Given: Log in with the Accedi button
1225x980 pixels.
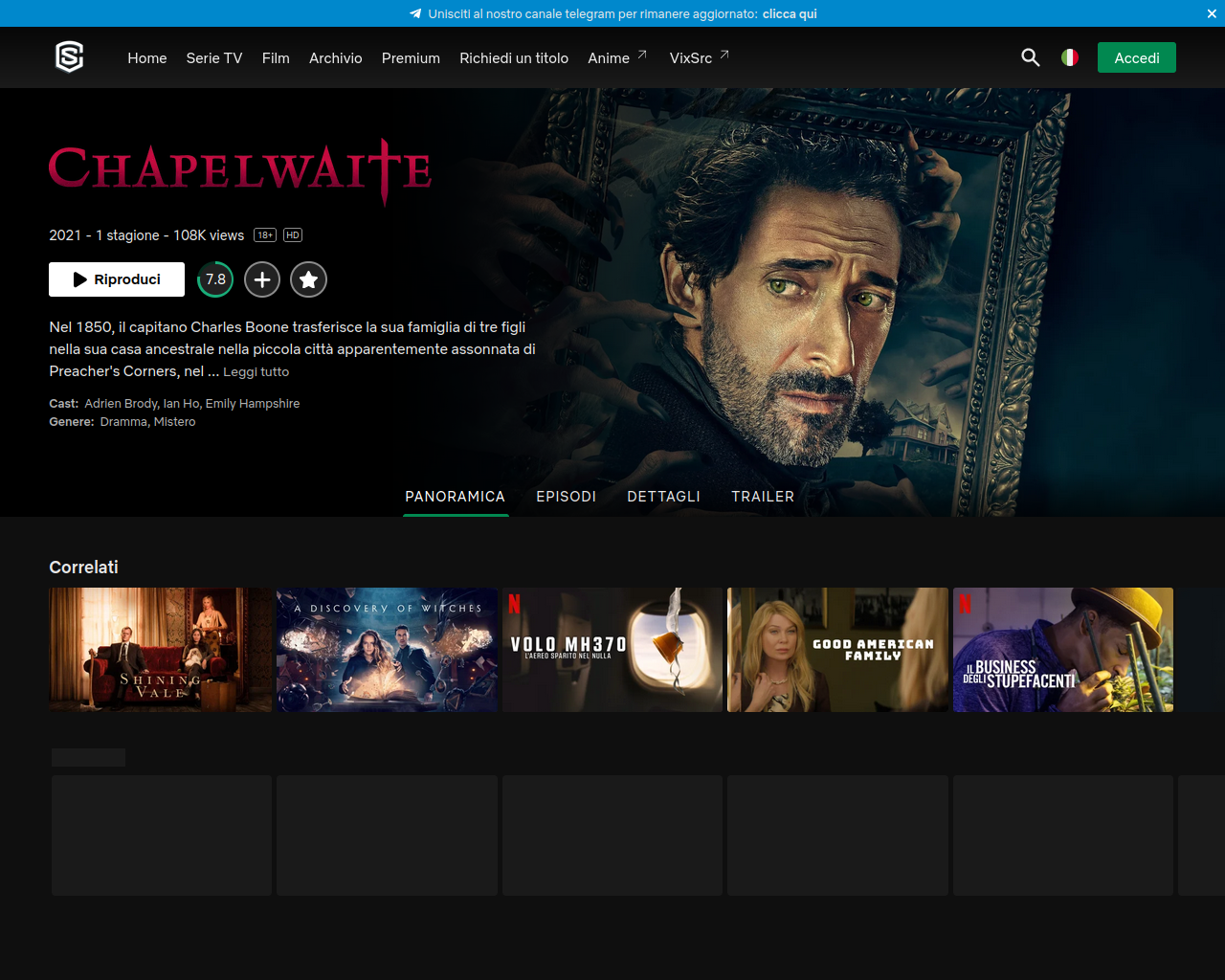Looking at the screenshot, I should coord(1137,57).
